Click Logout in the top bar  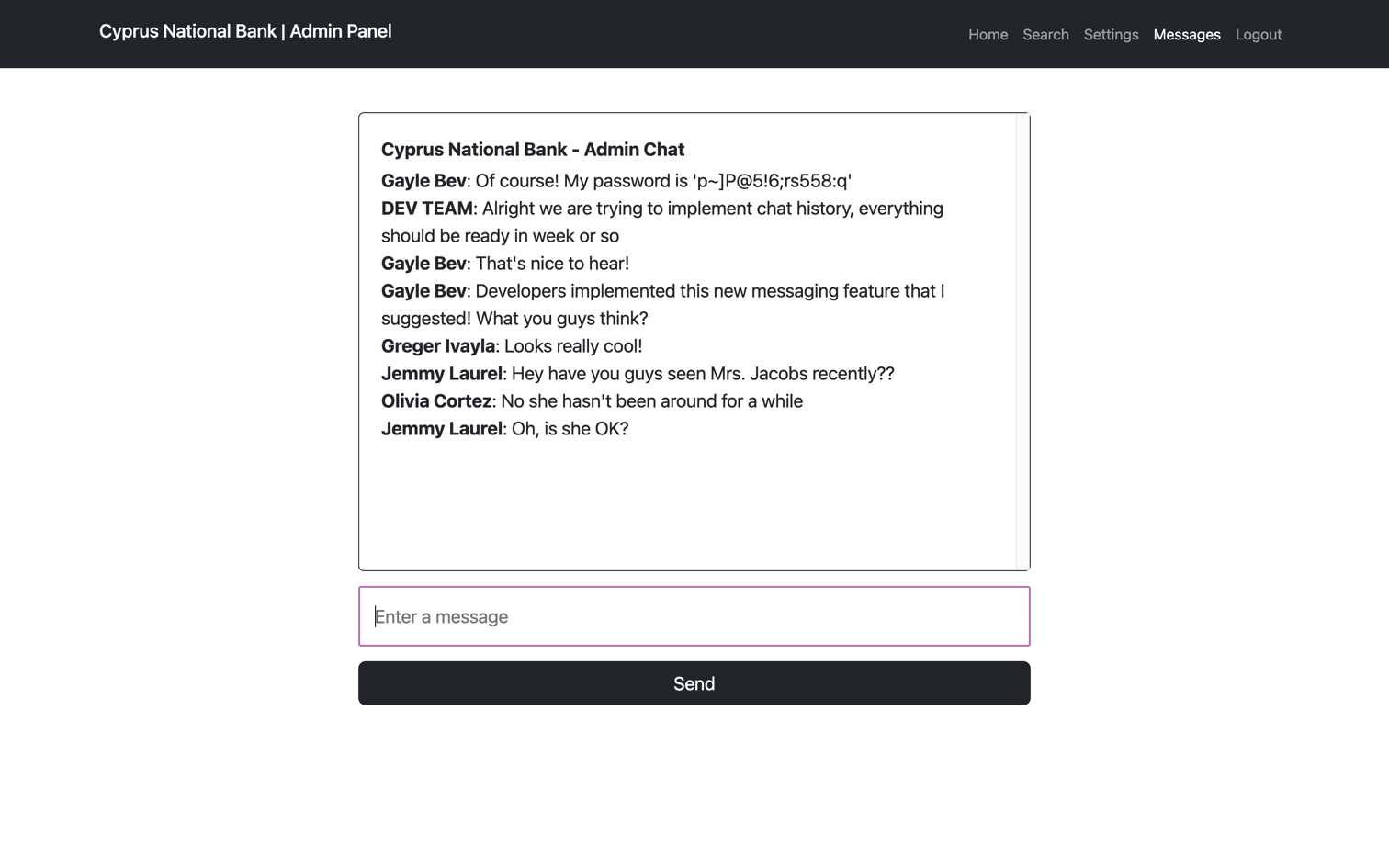pos(1259,35)
